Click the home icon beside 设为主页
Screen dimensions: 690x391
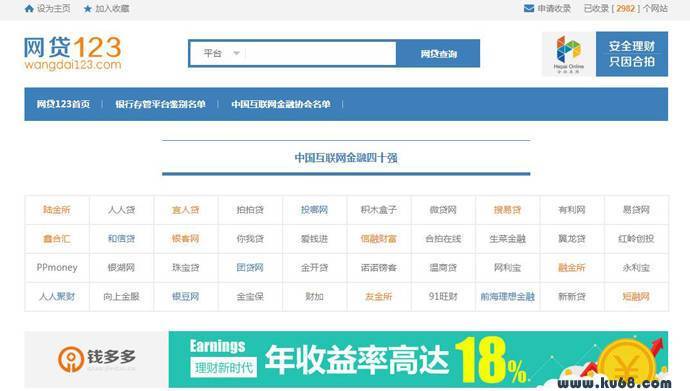coord(29,8)
